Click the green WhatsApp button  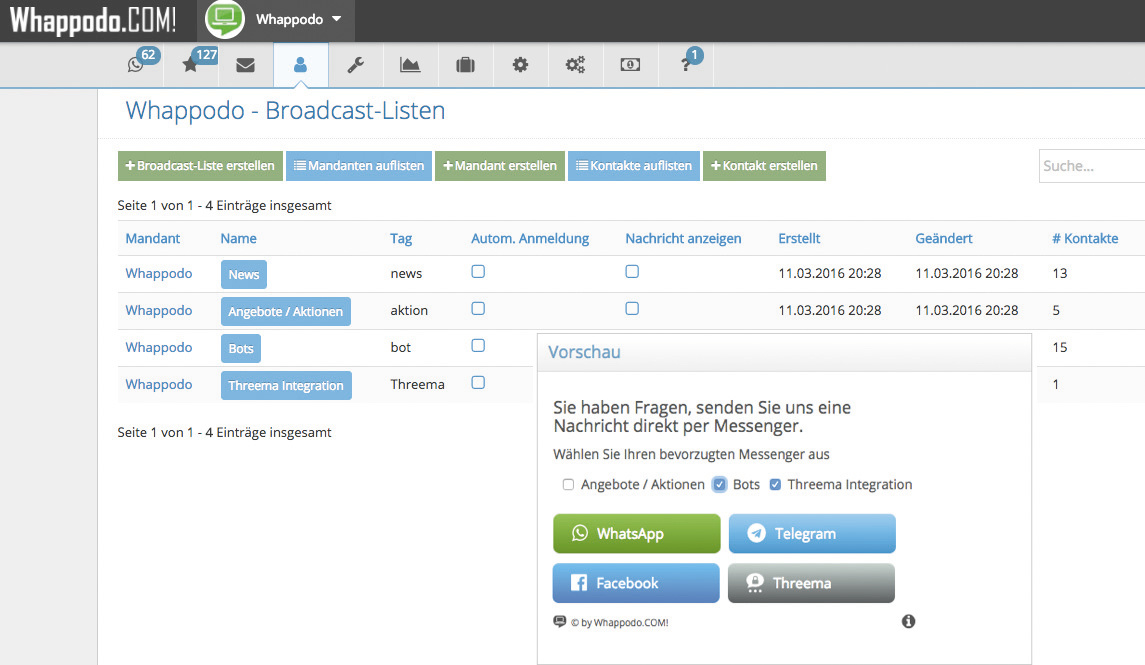coord(636,534)
